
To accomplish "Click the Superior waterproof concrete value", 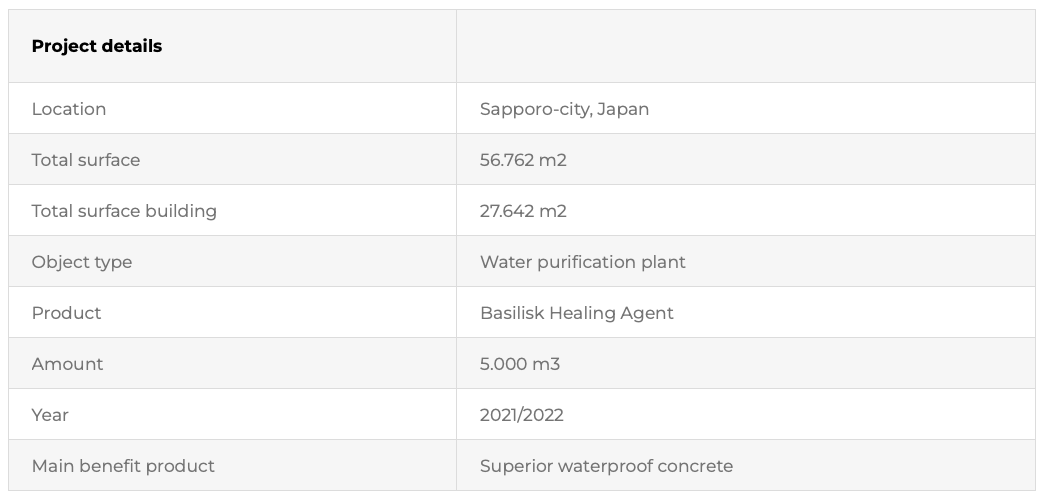I will (x=606, y=466).
